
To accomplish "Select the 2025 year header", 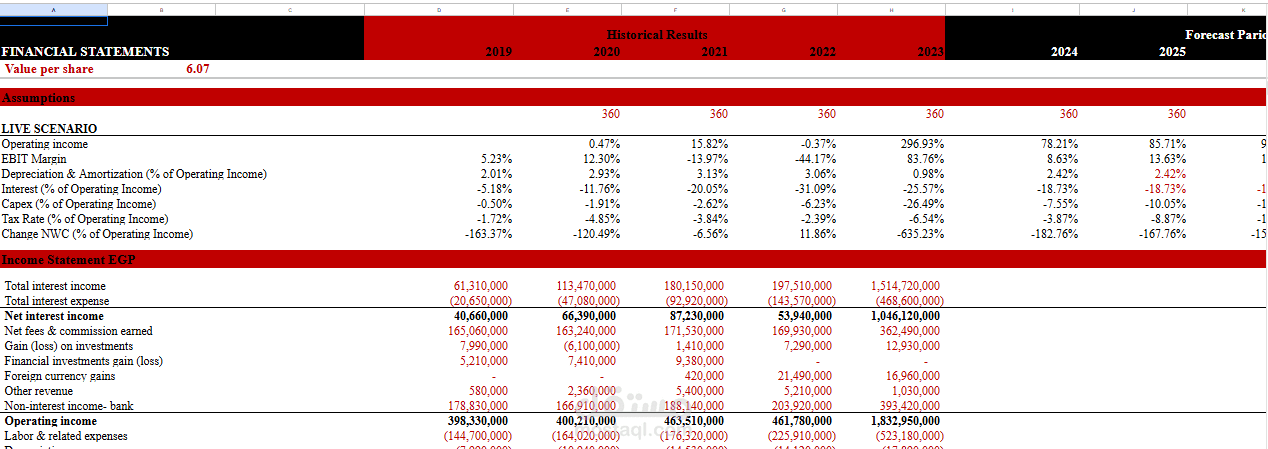I will coord(1172,52).
